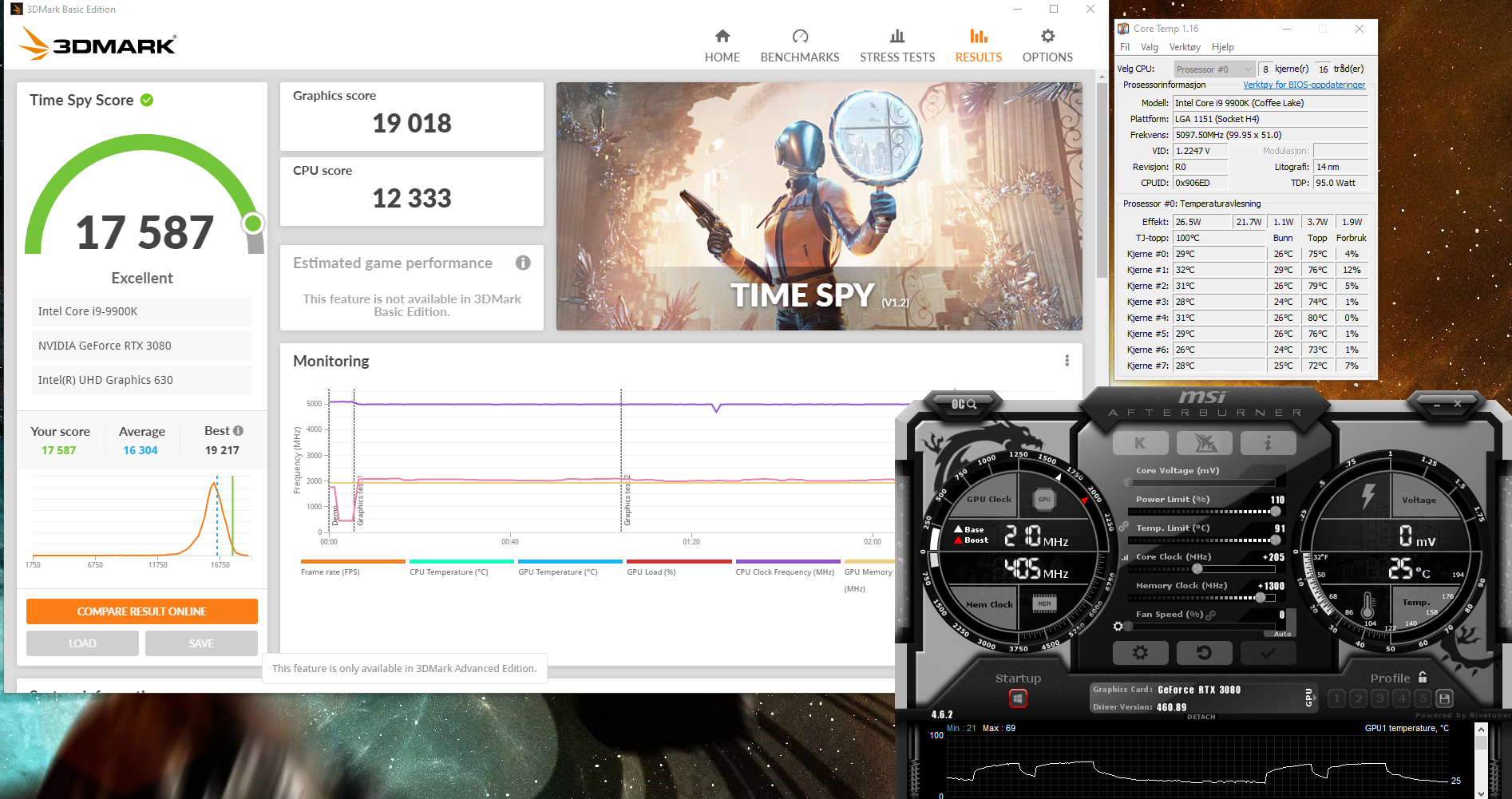Click the Afterburner graph scroll-down arrow
The image size is (1512, 799).
(1481, 793)
